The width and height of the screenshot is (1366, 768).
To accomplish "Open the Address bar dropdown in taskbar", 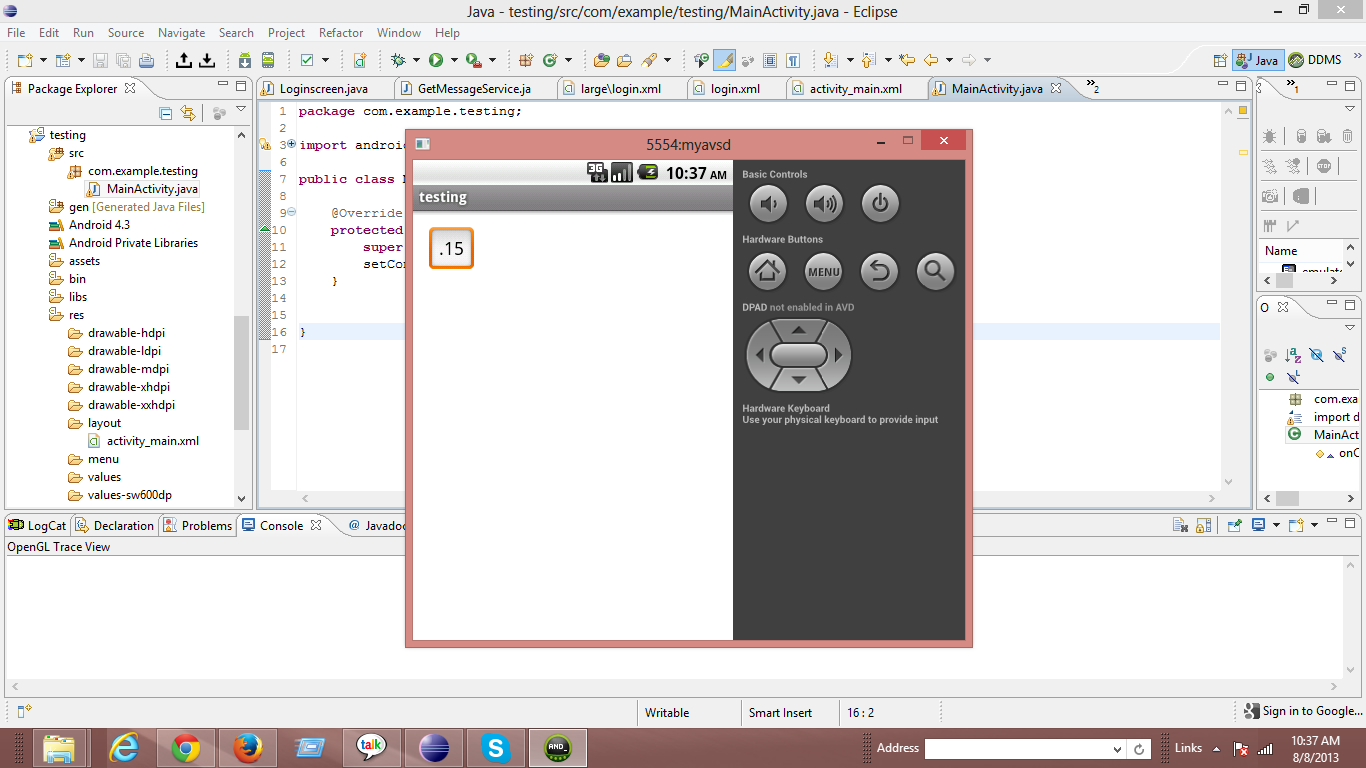I will 1117,749.
